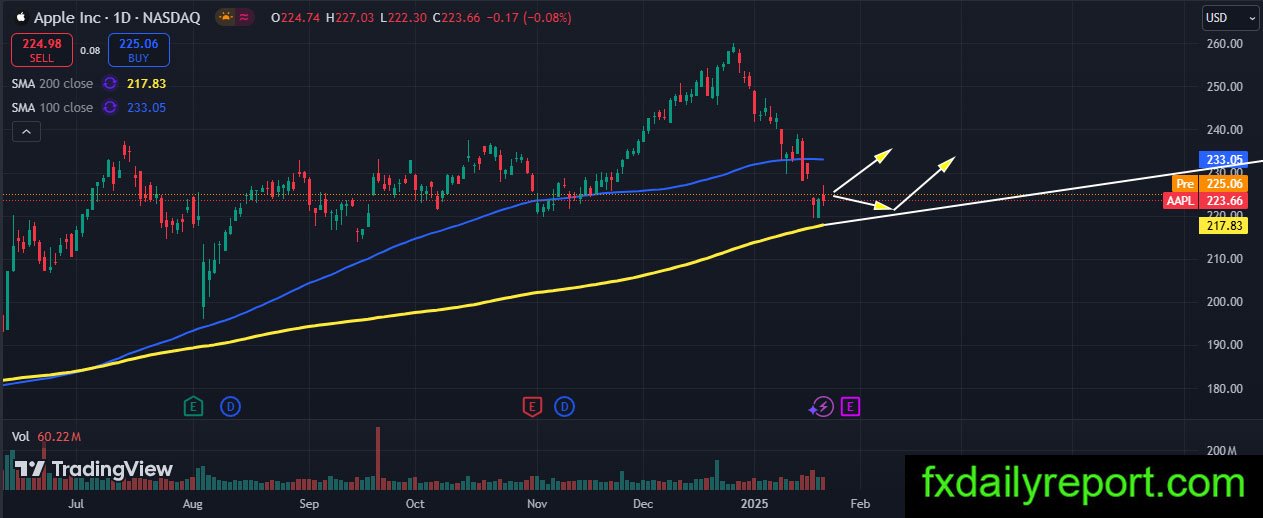
Task: Open the green earnings E marker near August
Action: 194,406
